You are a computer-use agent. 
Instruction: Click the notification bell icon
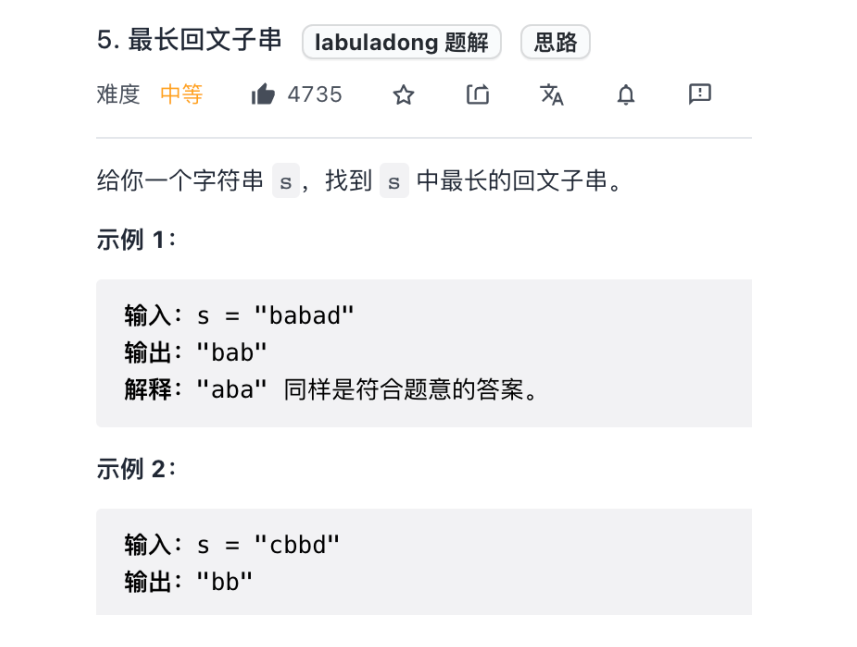pos(626,95)
